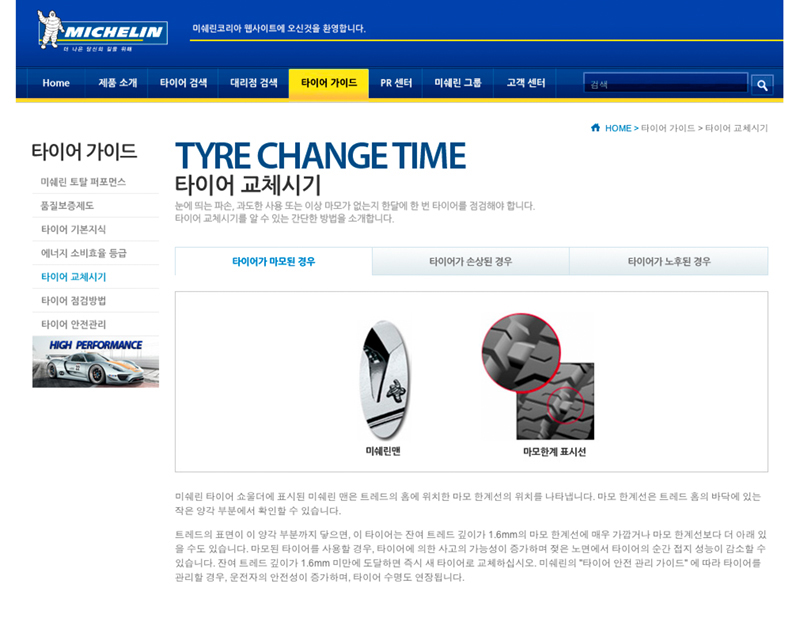Open the HIGH PERFORMANCE car banner
Image resolution: width=800 pixels, height=629 pixels.
[x=95, y=362]
